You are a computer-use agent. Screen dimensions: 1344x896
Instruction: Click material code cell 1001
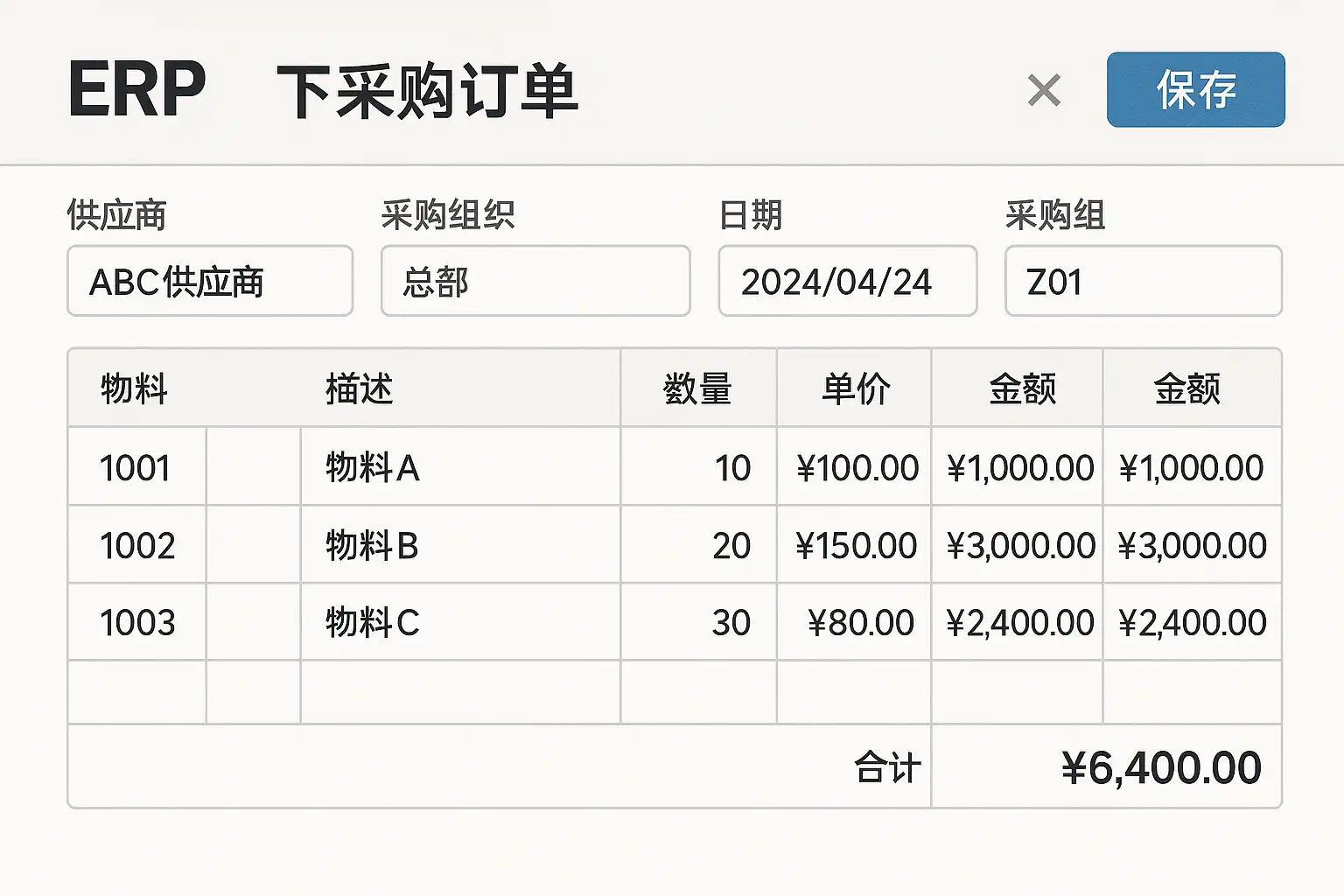[136, 467]
